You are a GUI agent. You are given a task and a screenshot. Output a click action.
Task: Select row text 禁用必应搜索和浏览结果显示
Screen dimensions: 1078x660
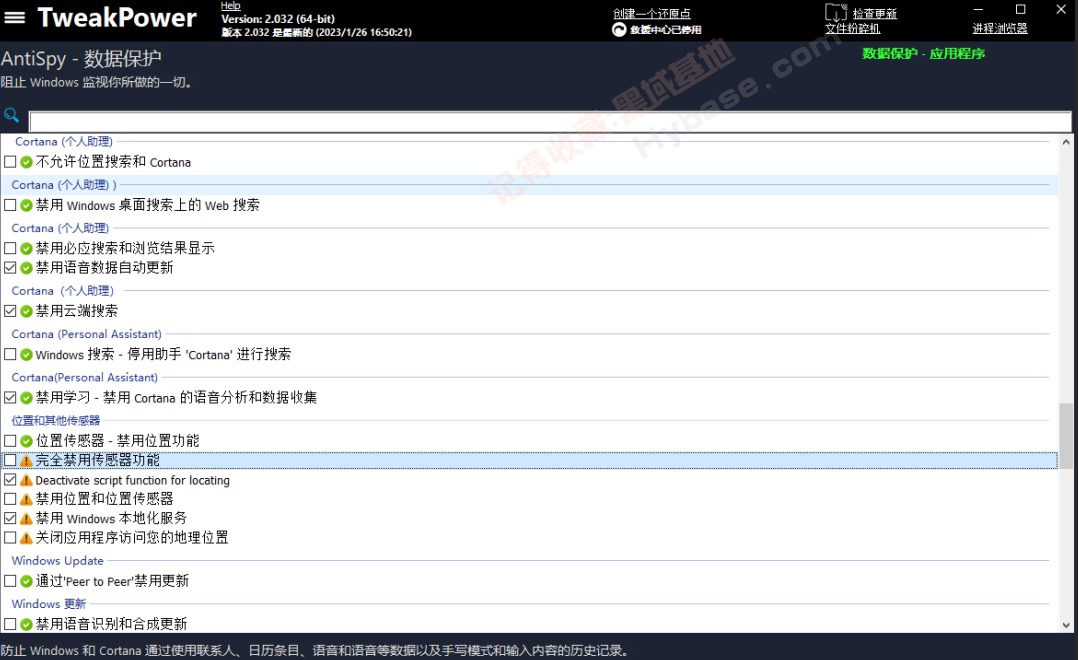[x=125, y=248]
